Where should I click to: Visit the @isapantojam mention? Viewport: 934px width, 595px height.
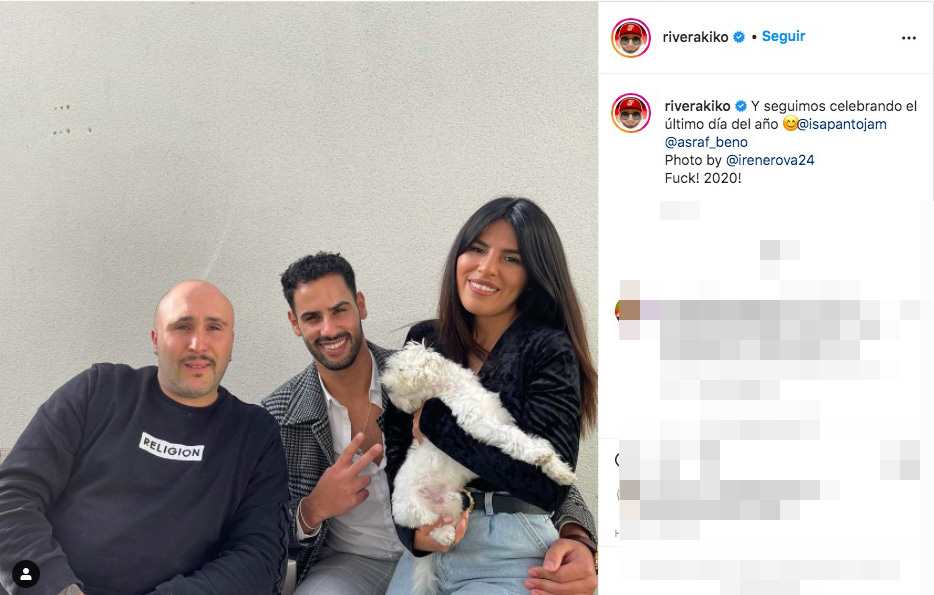point(842,124)
